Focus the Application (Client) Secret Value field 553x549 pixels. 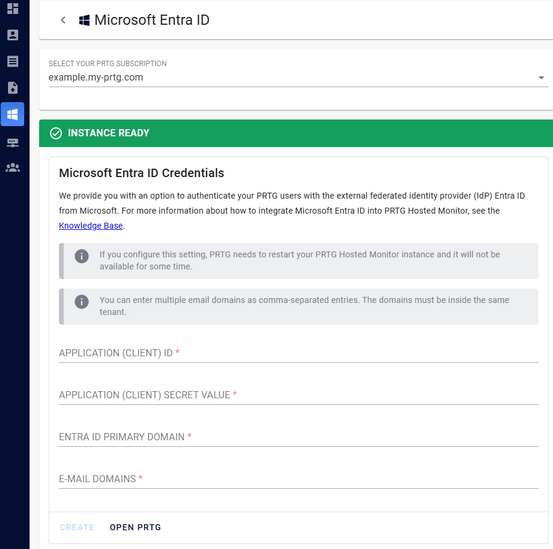[x=298, y=395]
